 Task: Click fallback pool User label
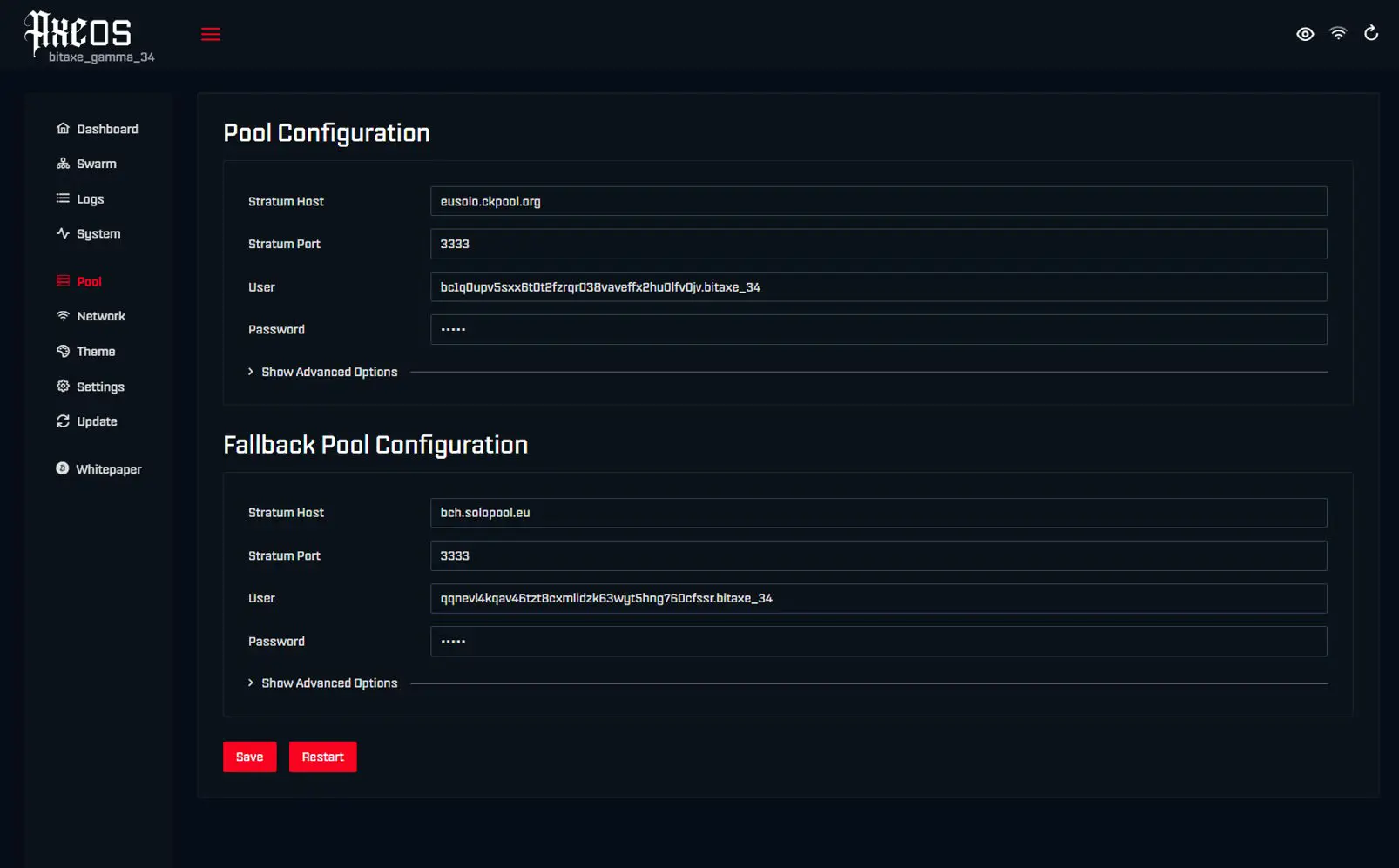coord(261,598)
